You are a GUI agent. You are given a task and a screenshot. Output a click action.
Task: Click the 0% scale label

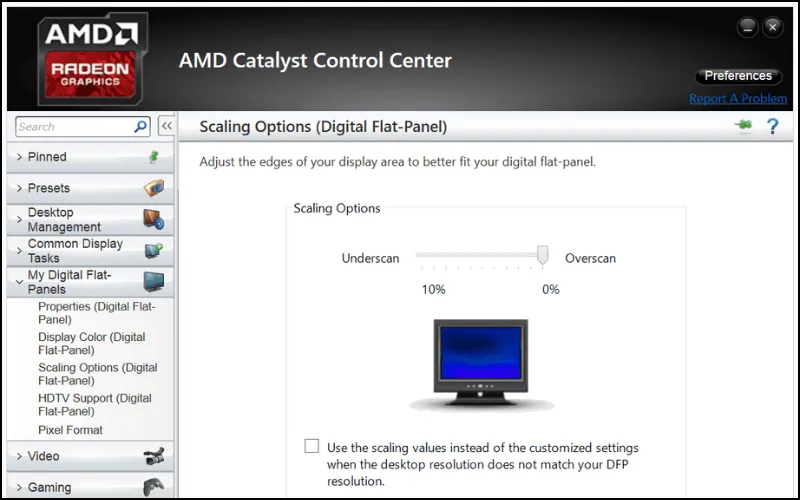point(551,289)
